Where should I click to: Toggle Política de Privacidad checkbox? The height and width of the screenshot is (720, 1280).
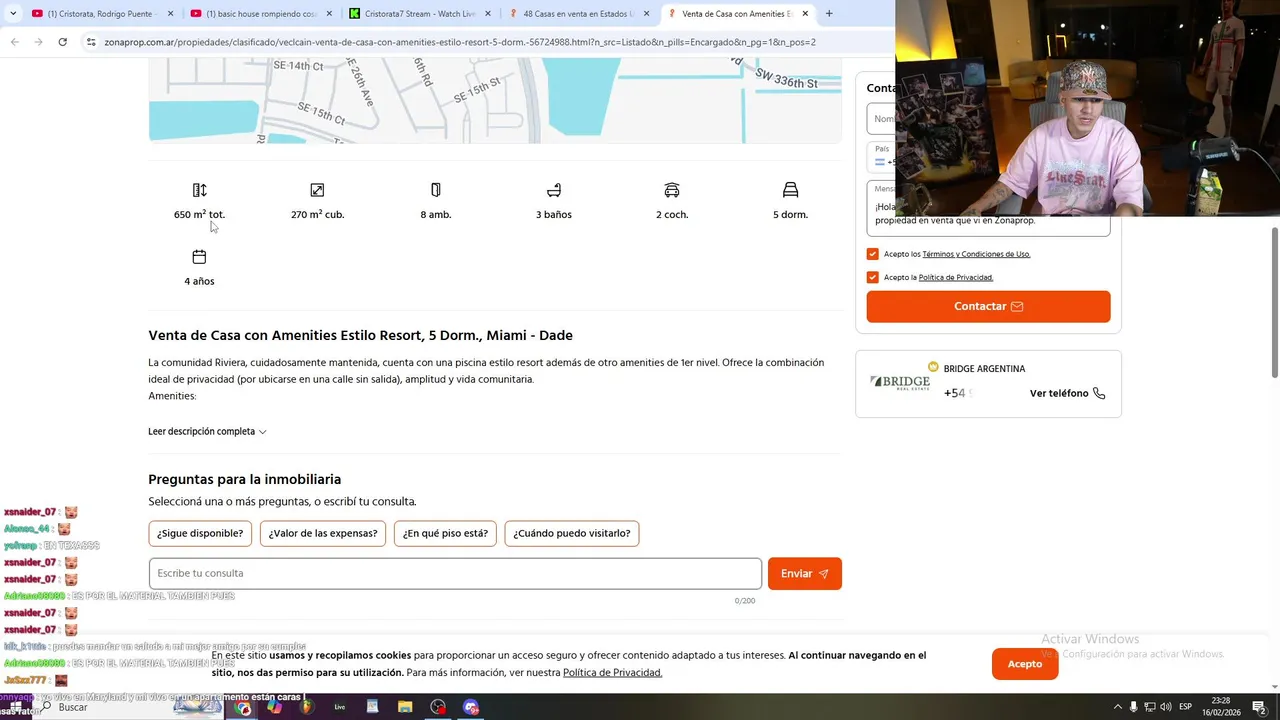[873, 277]
